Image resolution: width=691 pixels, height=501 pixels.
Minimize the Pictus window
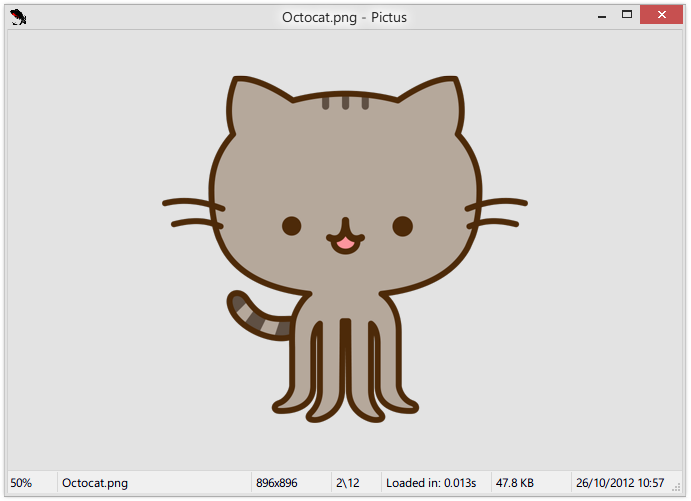point(602,15)
